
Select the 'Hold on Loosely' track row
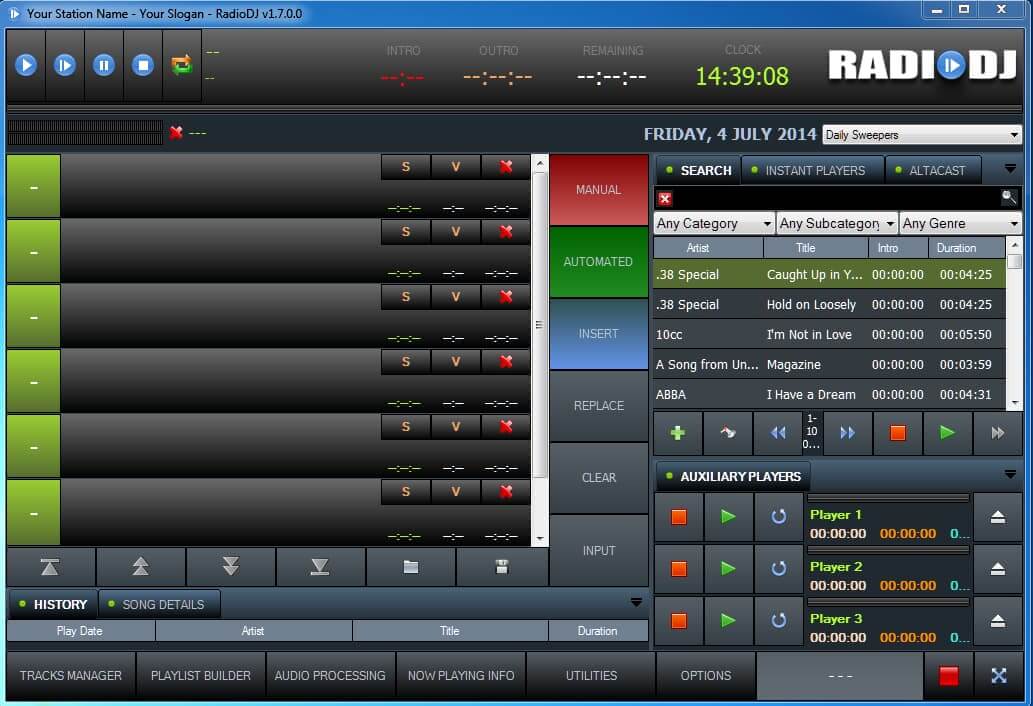click(829, 305)
